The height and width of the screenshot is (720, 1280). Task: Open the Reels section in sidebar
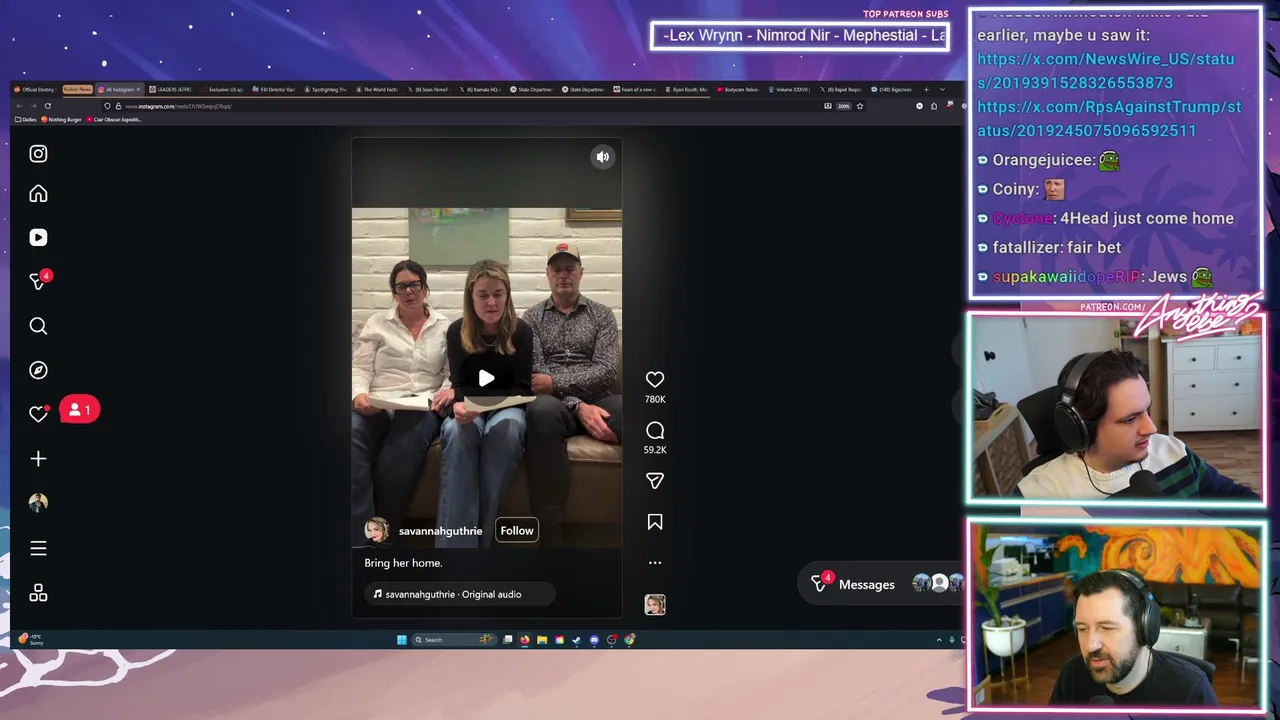click(38, 238)
